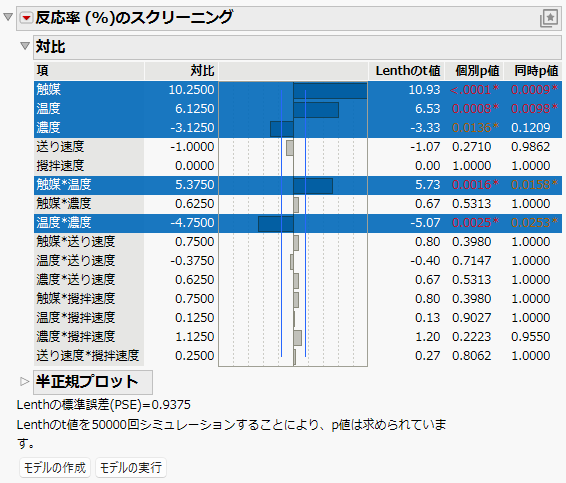The width and height of the screenshot is (566, 483).
Task: Select the 送り速度 term row
Action: (x=298, y=147)
